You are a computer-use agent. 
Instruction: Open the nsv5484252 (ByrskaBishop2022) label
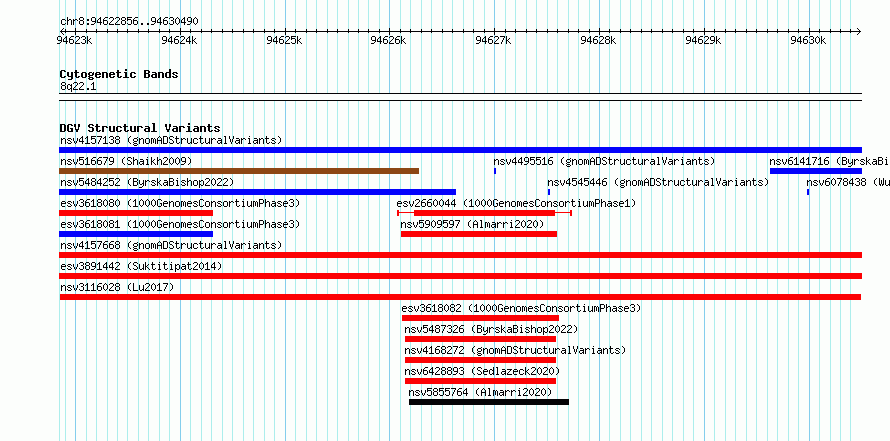147,182
